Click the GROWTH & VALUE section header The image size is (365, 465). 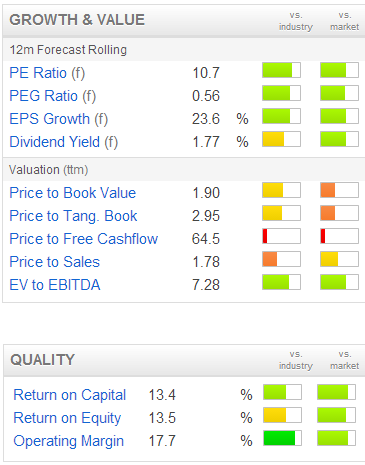pos(77,20)
